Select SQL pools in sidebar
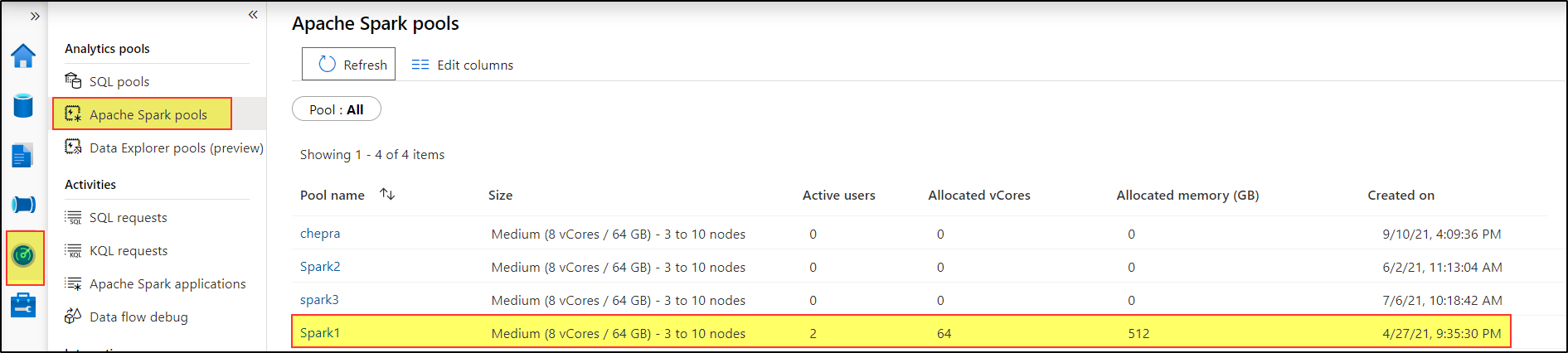Screen dimensions: 1568x353 pyautogui.click(x=119, y=81)
